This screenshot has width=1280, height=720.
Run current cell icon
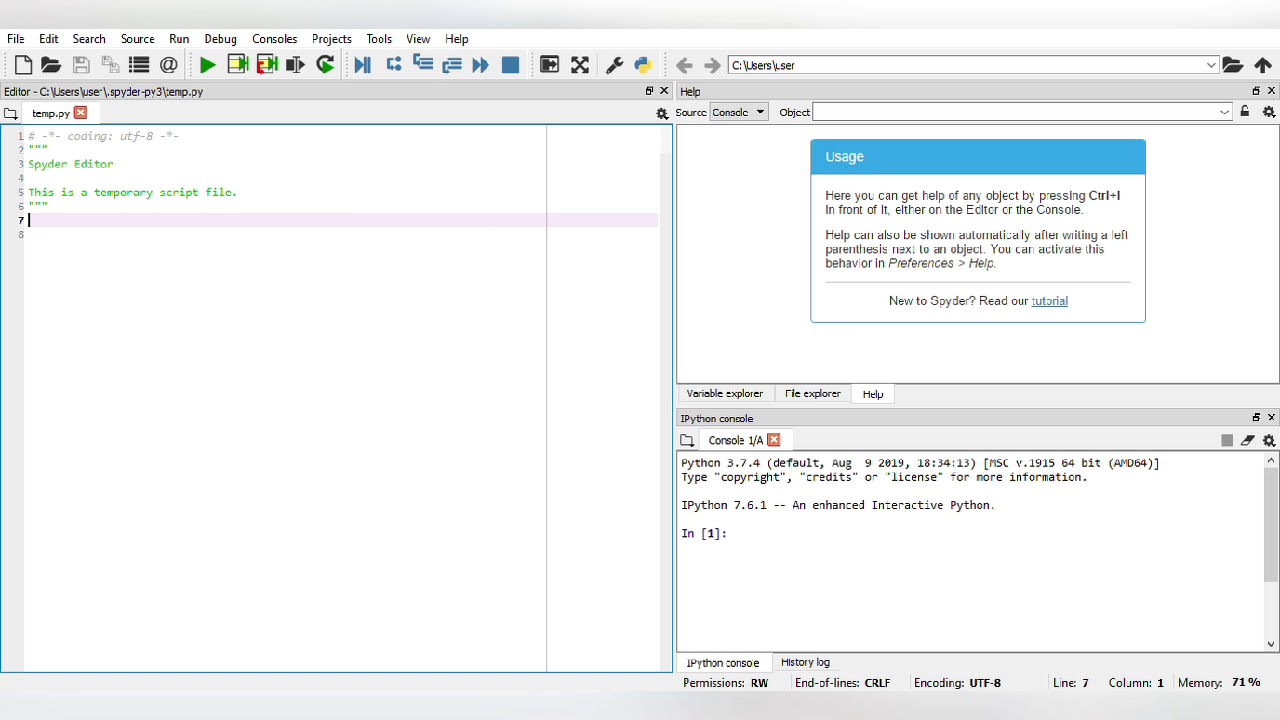click(237, 65)
